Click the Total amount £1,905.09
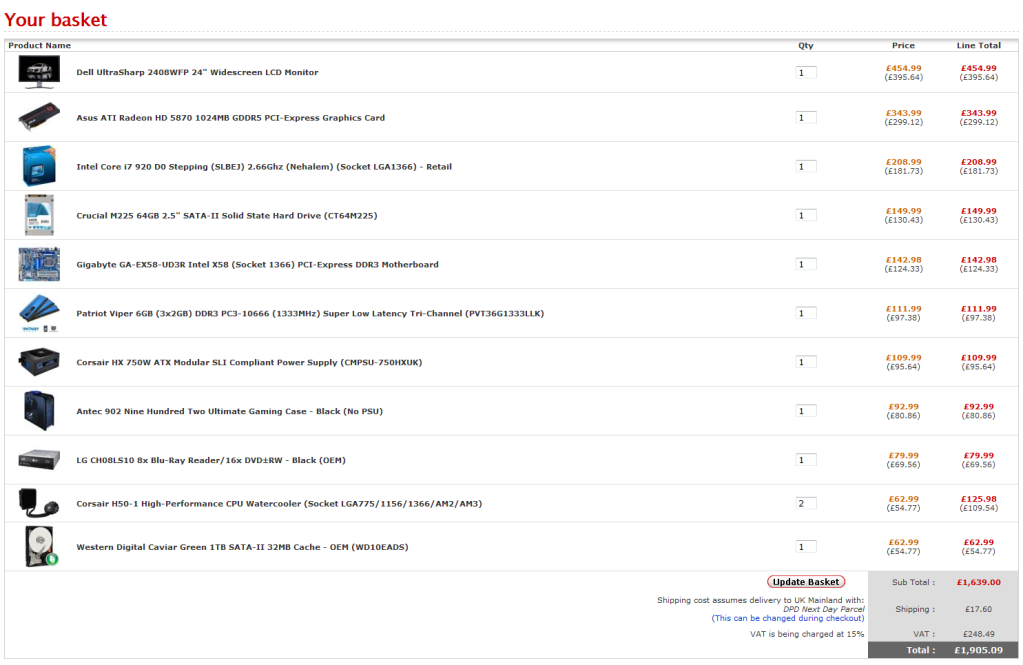 tap(979, 650)
